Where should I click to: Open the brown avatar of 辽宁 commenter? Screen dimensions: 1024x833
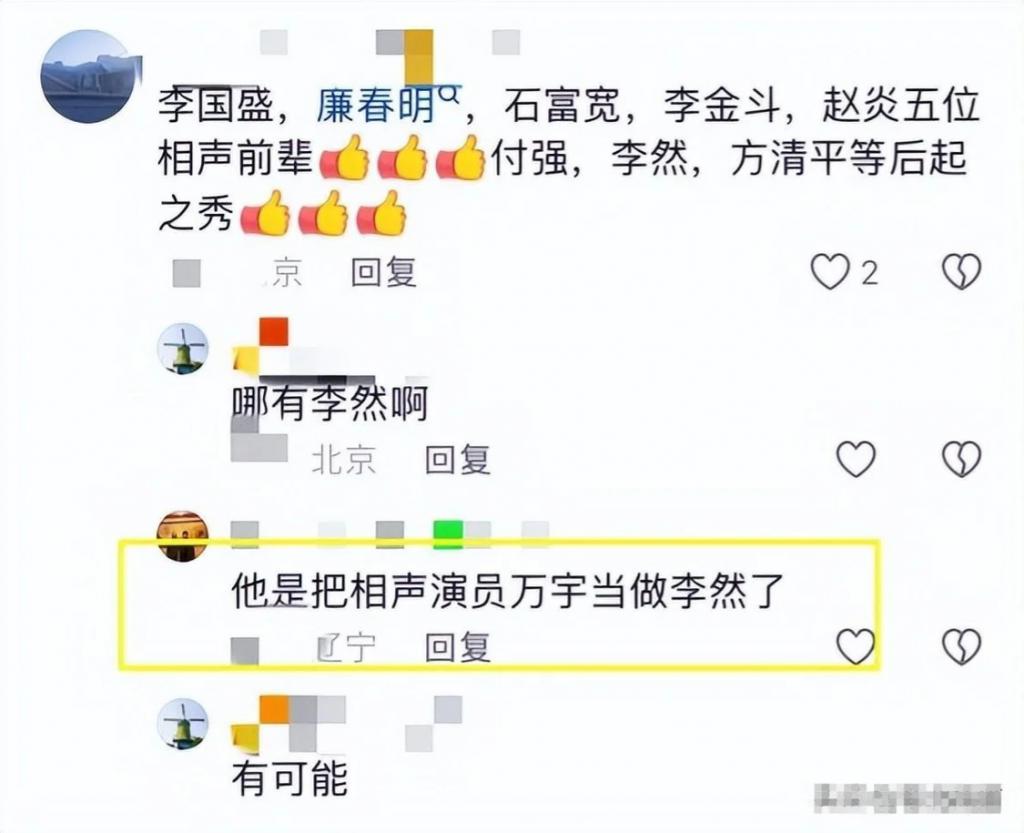pos(184,535)
